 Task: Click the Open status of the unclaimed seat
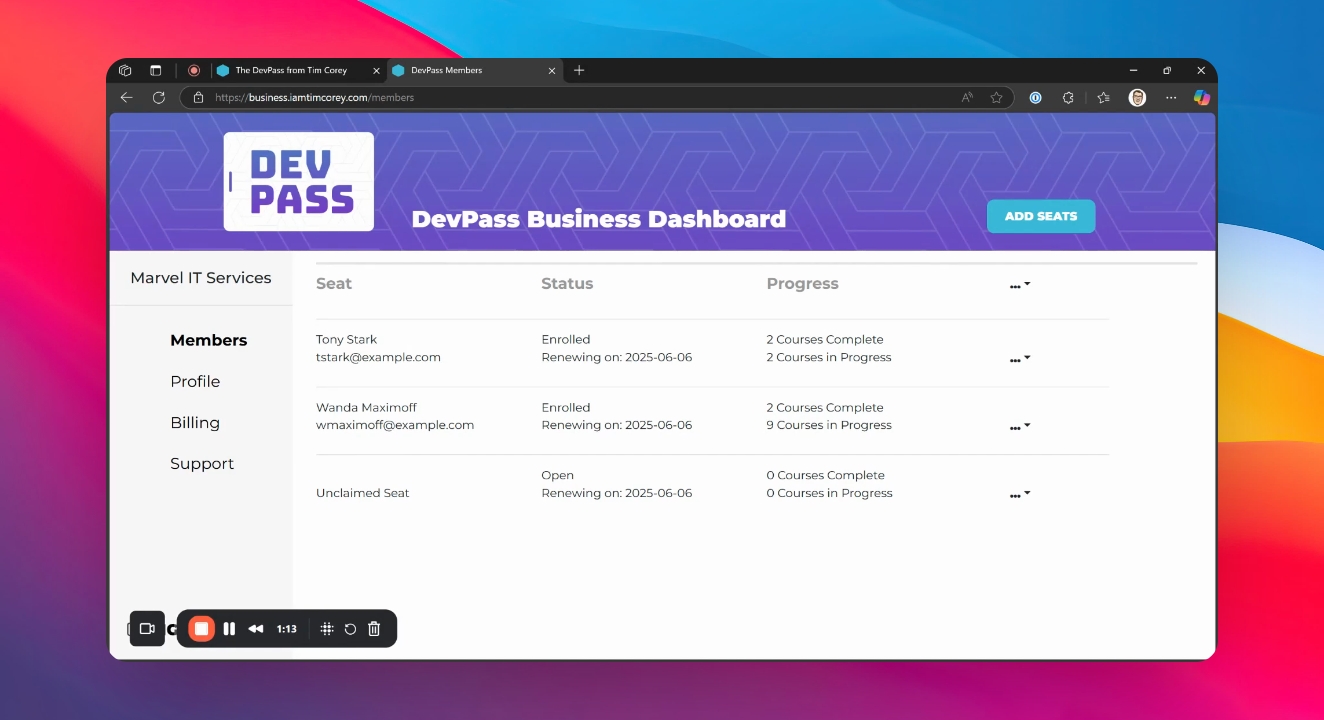[558, 475]
